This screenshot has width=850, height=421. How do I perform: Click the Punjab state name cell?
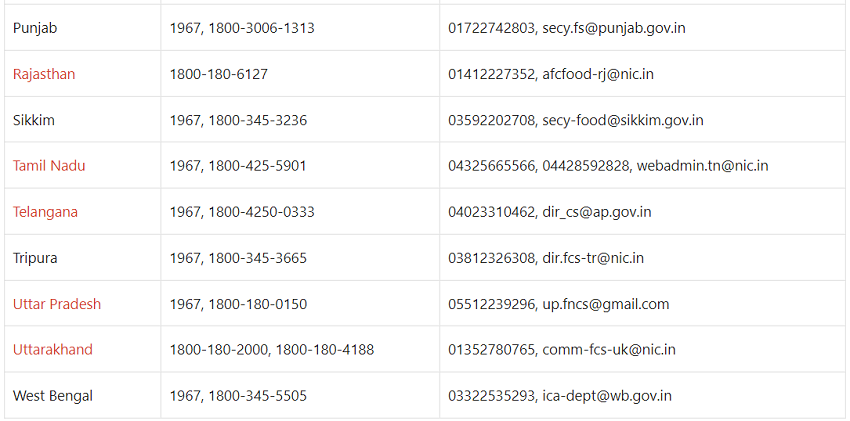coord(35,28)
